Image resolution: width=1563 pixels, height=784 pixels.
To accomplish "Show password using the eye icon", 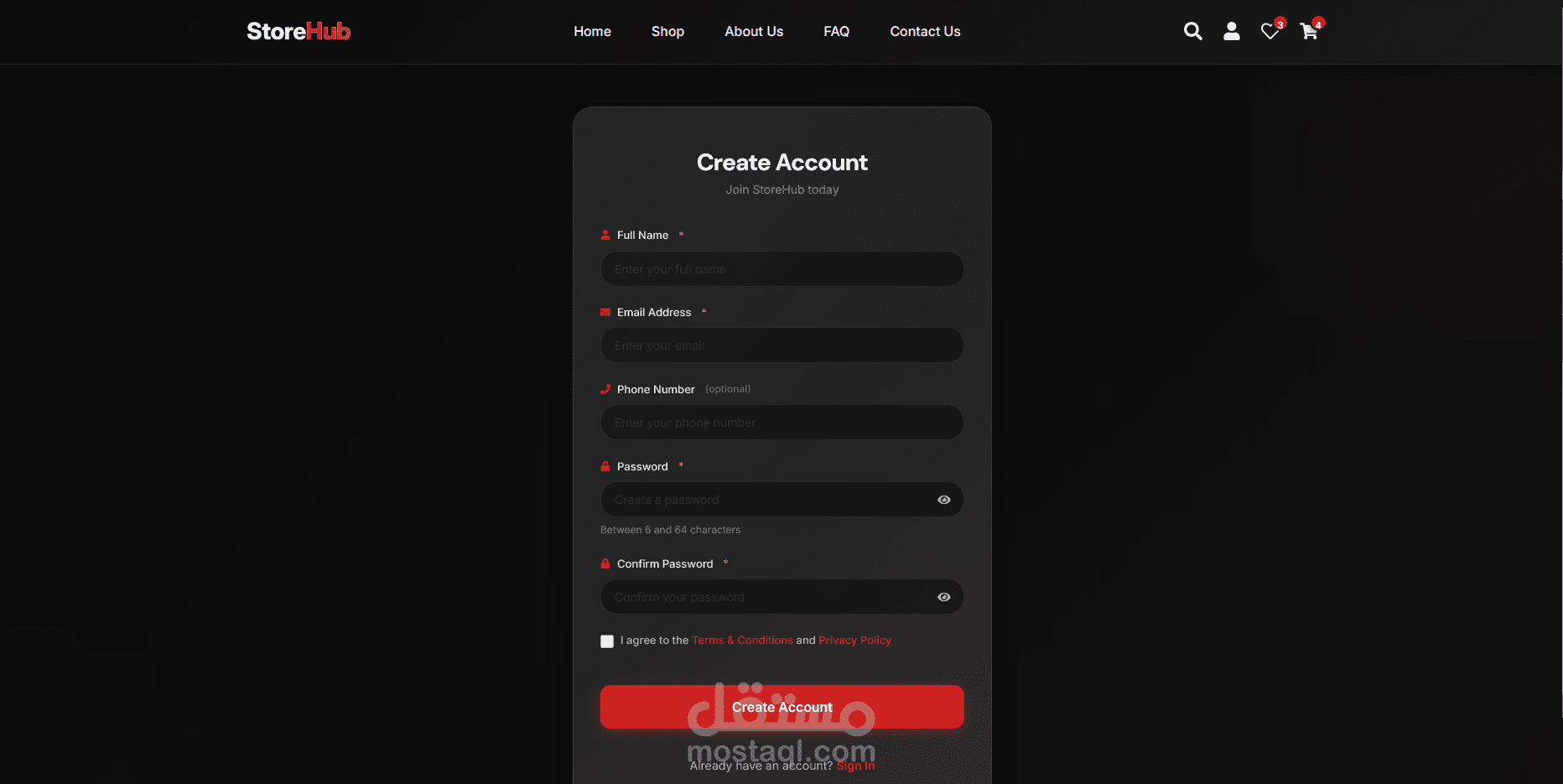I will click(x=944, y=500).
